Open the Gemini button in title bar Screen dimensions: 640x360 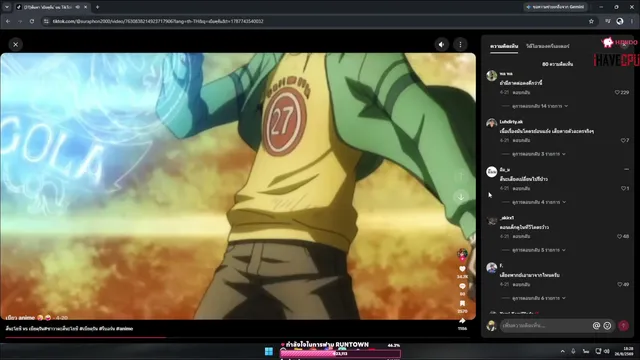coord(556,7)
